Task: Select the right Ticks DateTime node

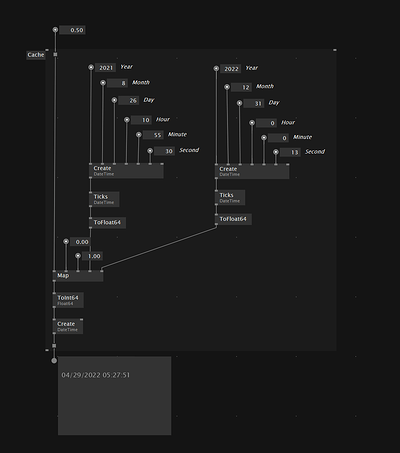Action: coord(230,197)
